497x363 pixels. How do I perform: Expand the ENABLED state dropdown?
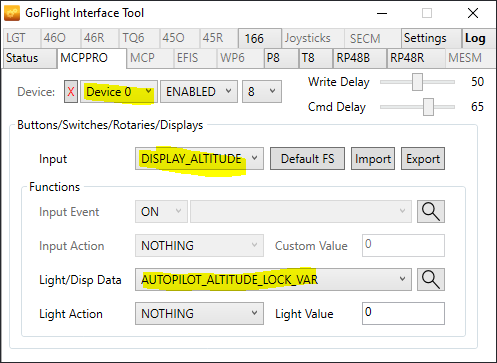click(x=199, y=91)
